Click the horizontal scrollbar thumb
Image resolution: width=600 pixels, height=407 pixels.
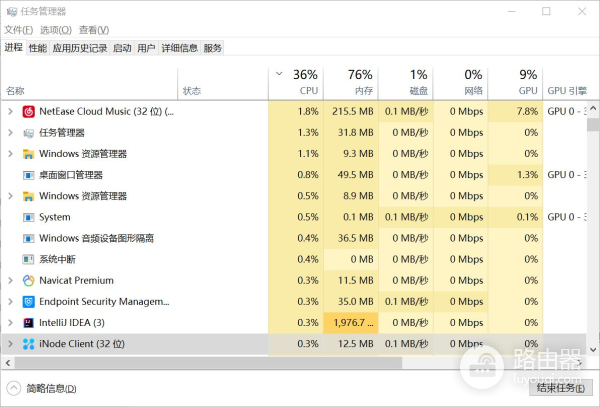point(209,363)
